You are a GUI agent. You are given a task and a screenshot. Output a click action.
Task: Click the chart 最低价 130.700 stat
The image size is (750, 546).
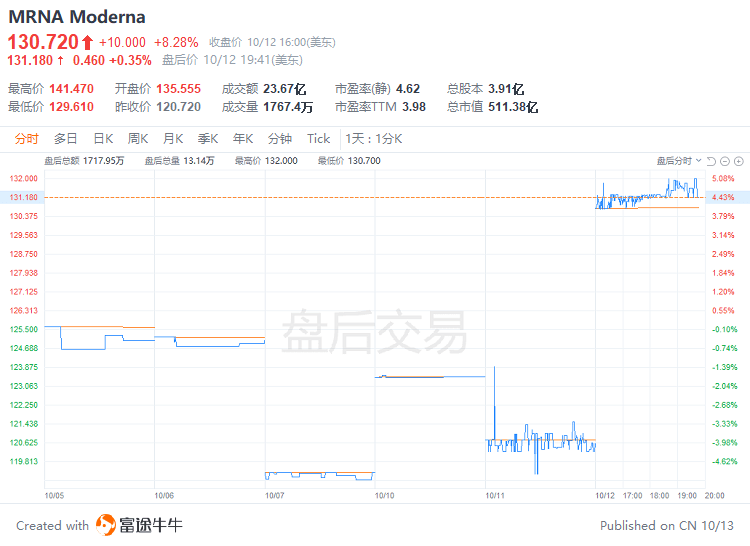[x=349, y=161]
